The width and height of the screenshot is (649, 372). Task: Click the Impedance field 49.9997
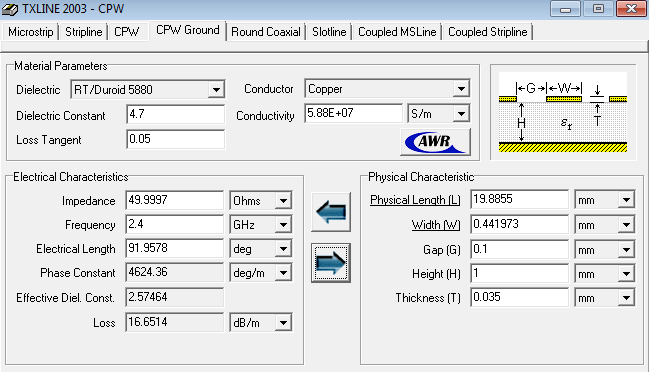(x=175, y=200)
